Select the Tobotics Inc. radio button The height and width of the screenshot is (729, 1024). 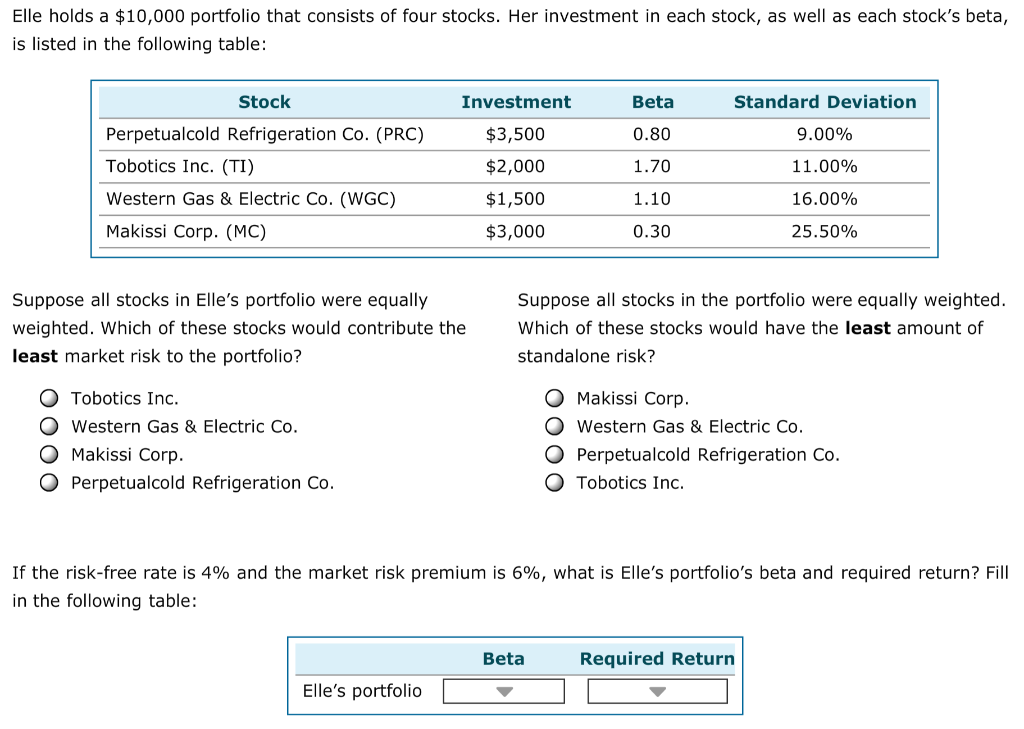48,397
